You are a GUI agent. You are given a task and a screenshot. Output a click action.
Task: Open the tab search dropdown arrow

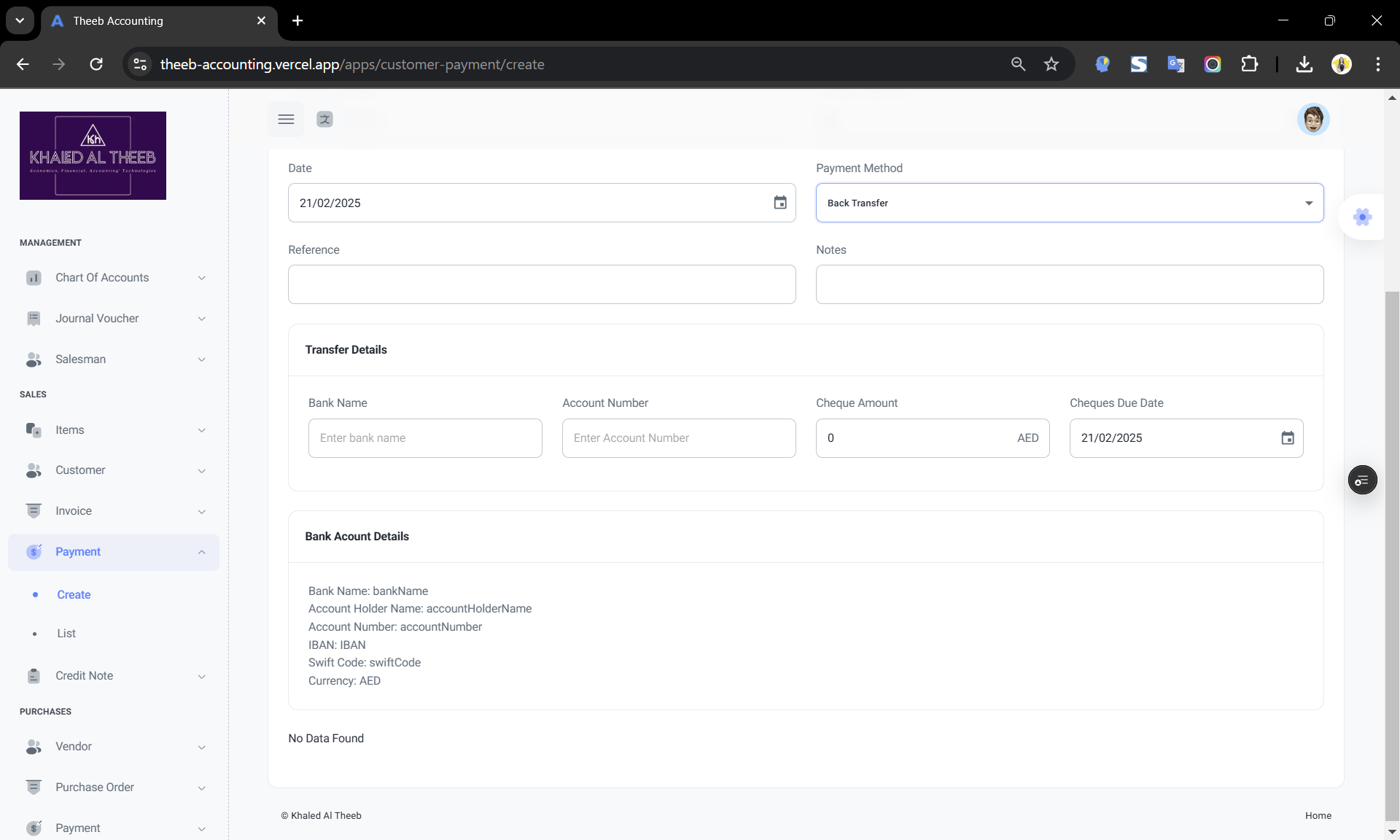pos(20,21)
